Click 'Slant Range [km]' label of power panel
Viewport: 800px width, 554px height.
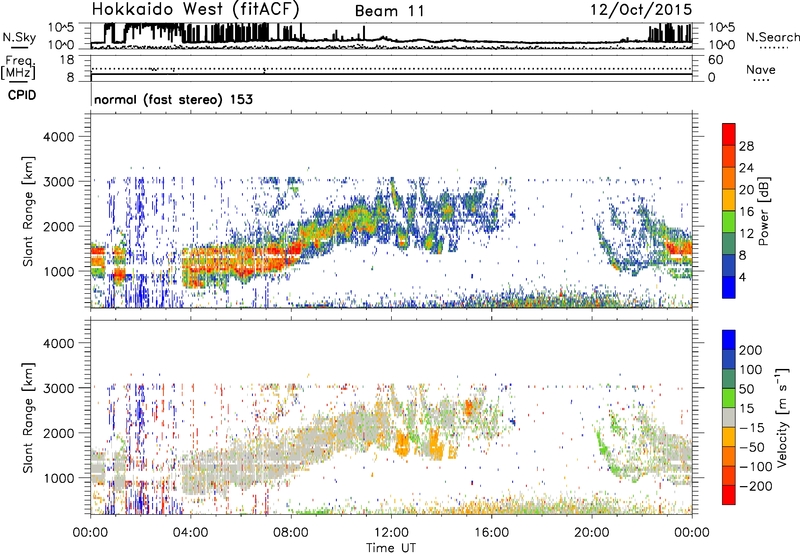point(28,211)
